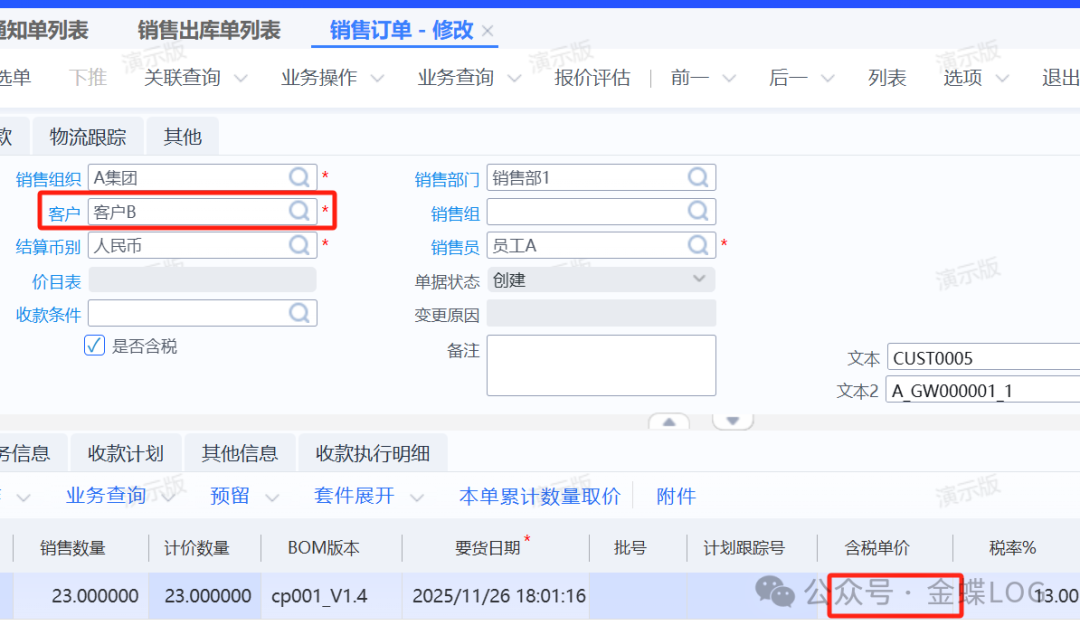Screen dimensions: 1080x635
Task: Click magnifier icon in 销售组 field
Action: [x=698, y=211]
